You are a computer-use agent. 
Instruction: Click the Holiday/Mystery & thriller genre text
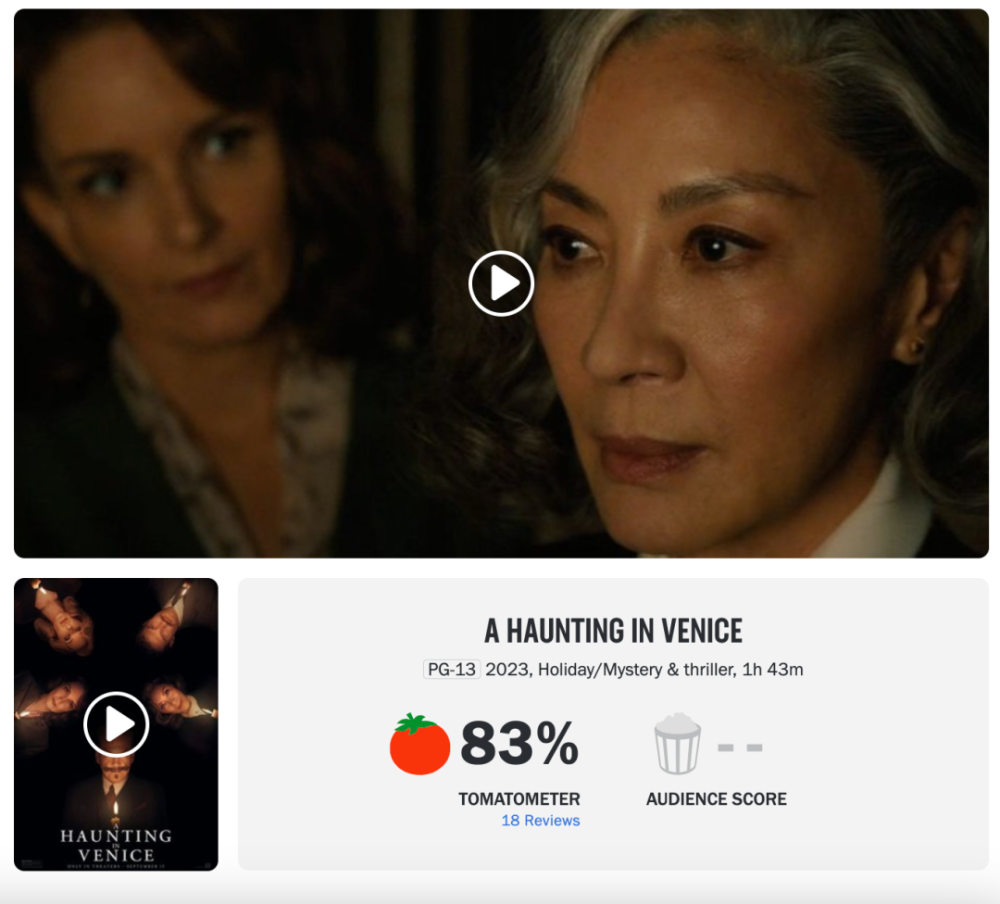pyautogui.click(x=635, y=669)
